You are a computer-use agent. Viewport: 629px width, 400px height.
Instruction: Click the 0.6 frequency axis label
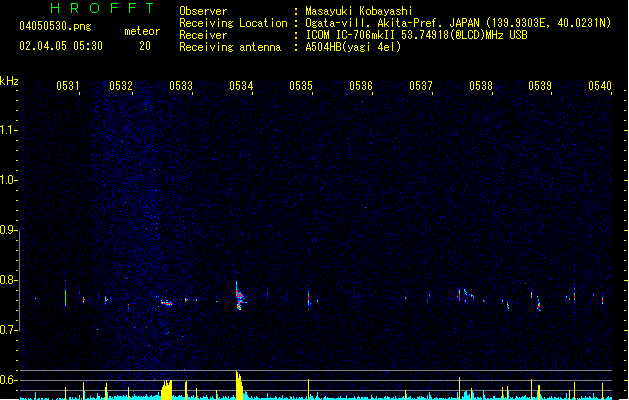pyautogui.click(x=8, y=380)
